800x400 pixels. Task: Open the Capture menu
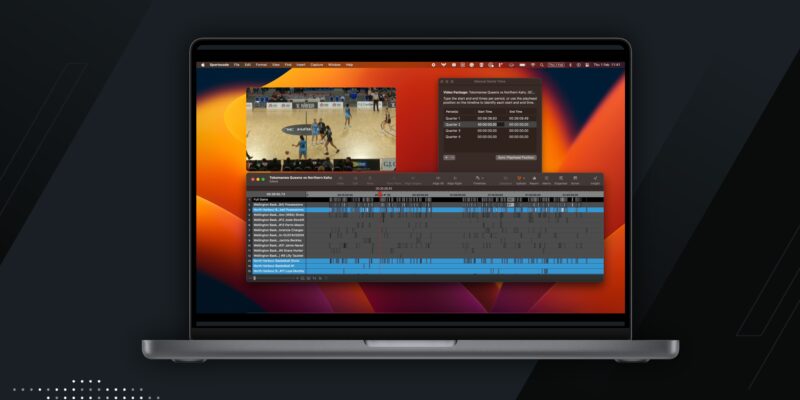pyautogui.click(x=317, y=65)
